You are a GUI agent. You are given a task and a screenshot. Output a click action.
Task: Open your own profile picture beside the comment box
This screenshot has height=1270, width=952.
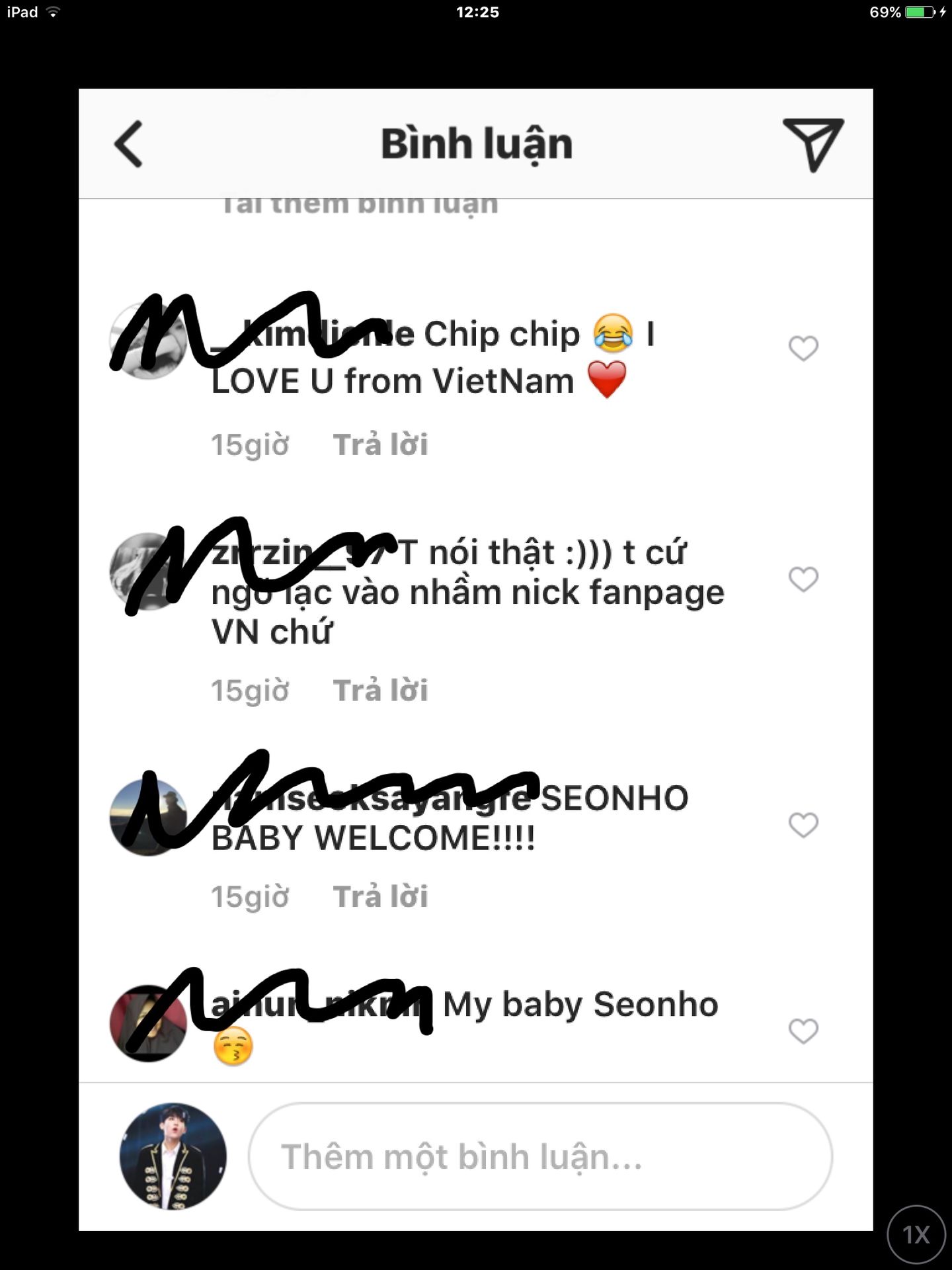click(173, 1156)
